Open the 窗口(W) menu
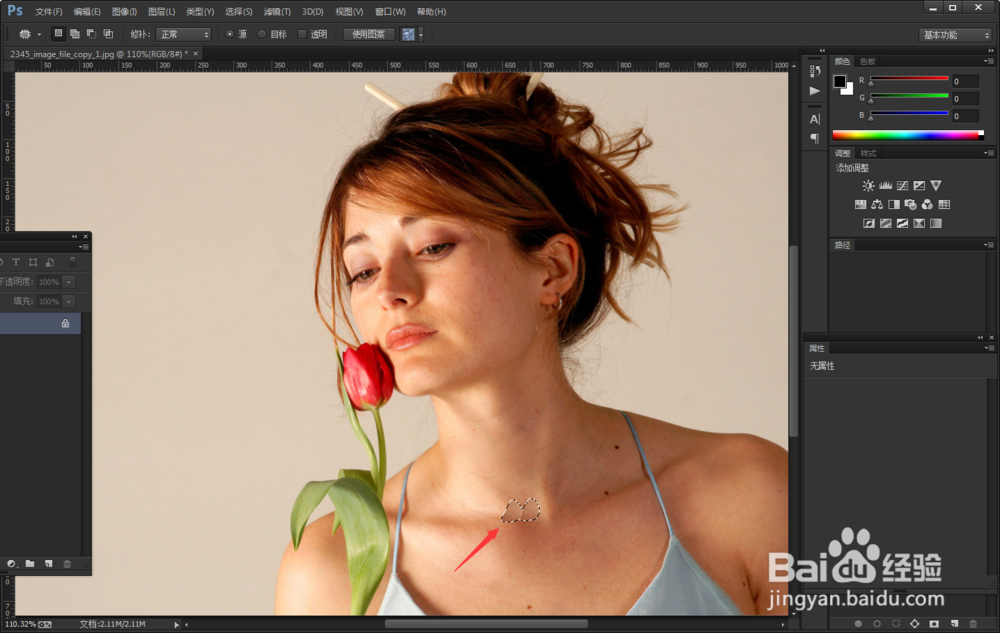The image size is (1000, 633). point(390,11)
